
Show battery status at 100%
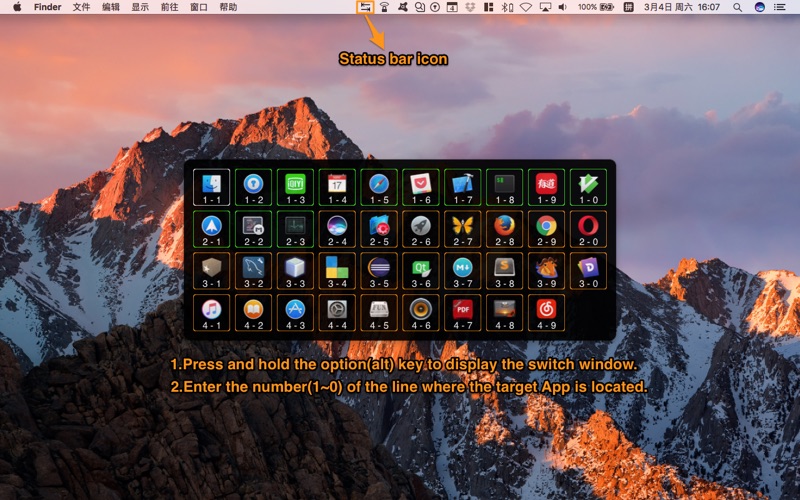[x=595, y=7]
